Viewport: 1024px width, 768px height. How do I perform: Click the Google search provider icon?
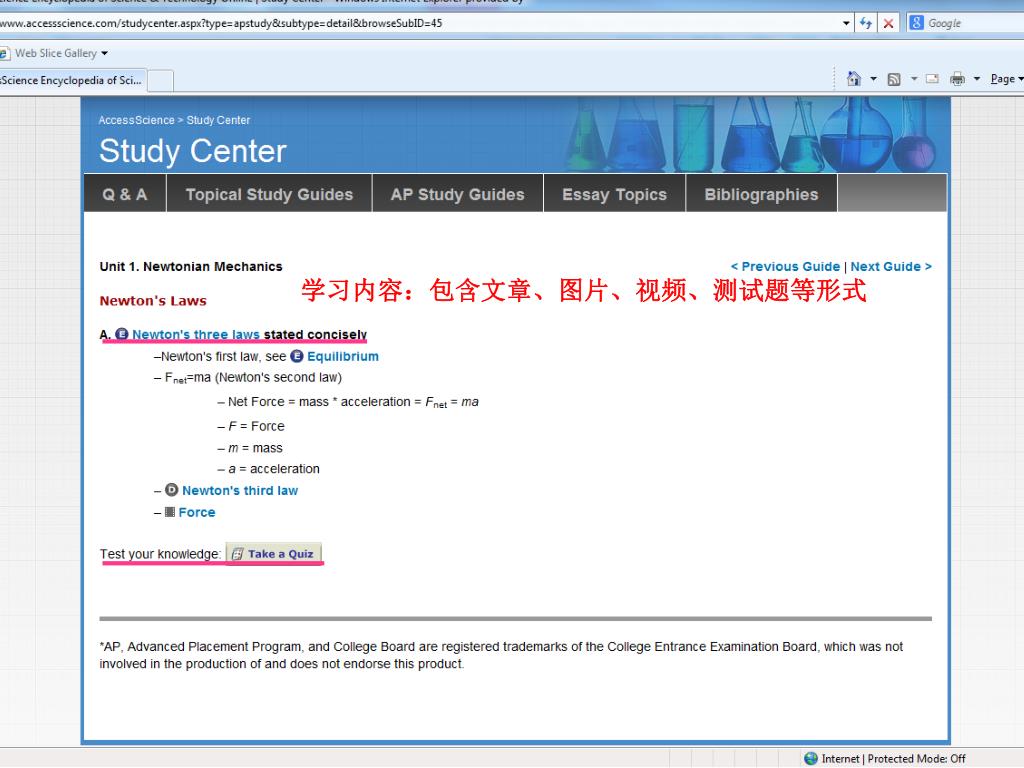916,23
